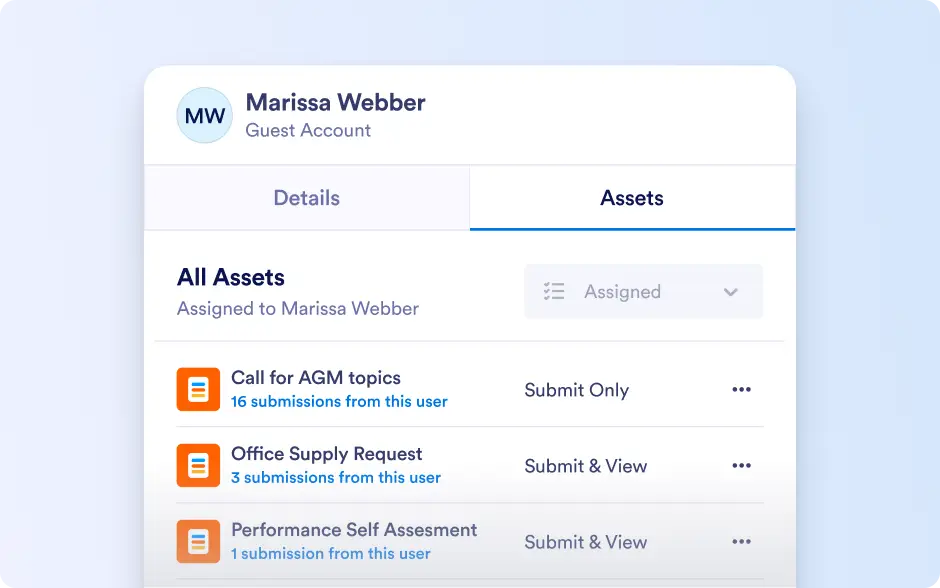Click the Office Supply Request form icon
This screenshot has height=588, width=940.
click(198, 466)
